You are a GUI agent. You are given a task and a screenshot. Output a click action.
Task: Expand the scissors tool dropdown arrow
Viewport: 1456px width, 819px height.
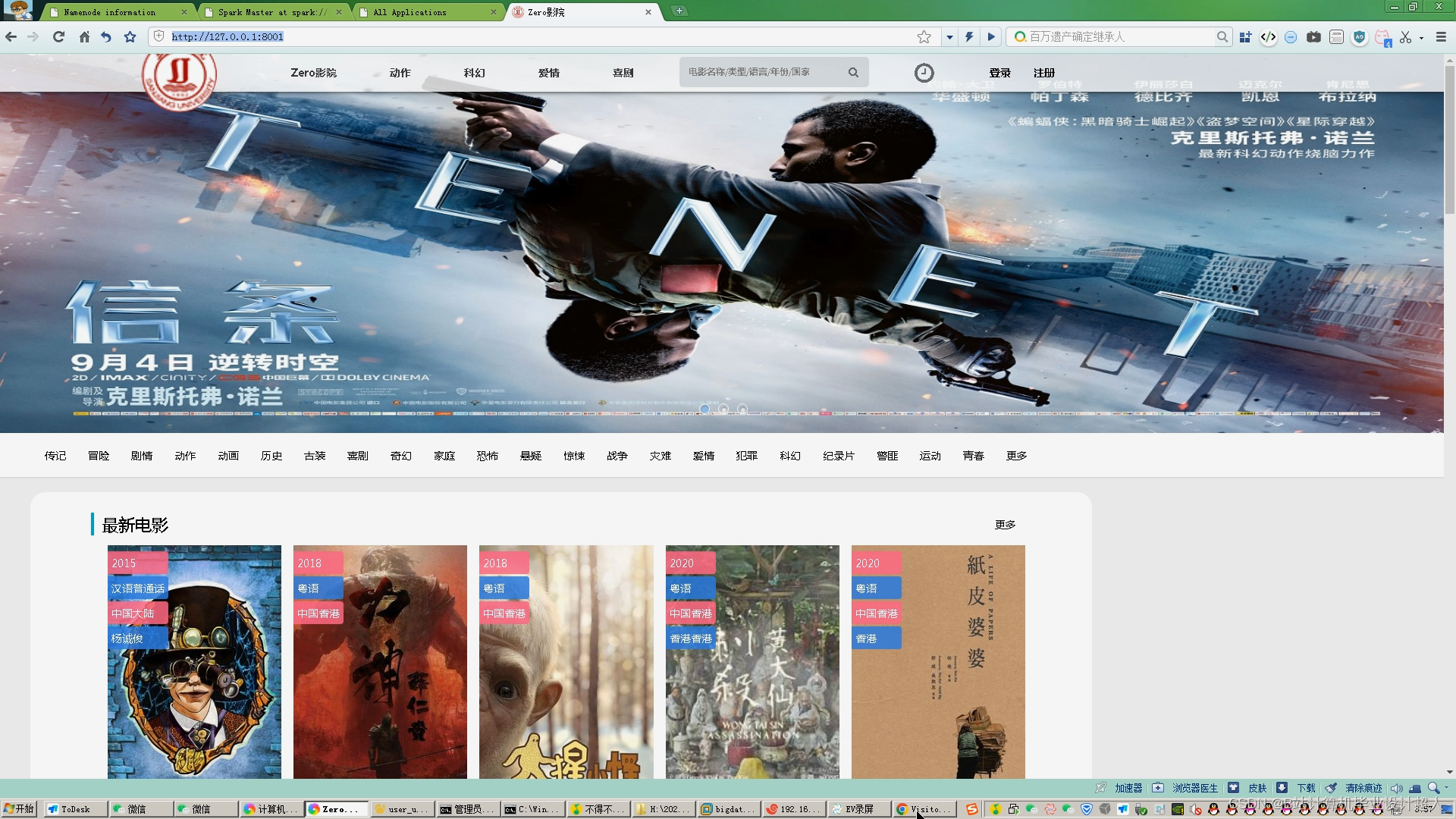[1421, 37]
